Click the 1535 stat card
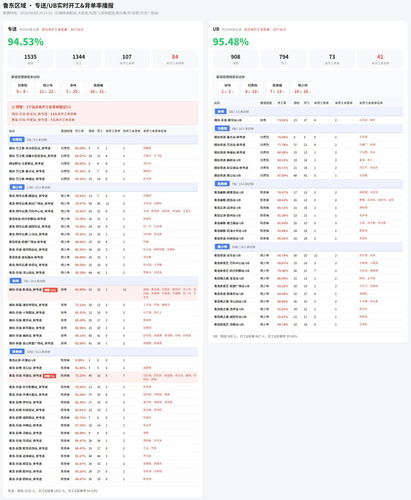The image size is (411, 500). coord(30,59)
